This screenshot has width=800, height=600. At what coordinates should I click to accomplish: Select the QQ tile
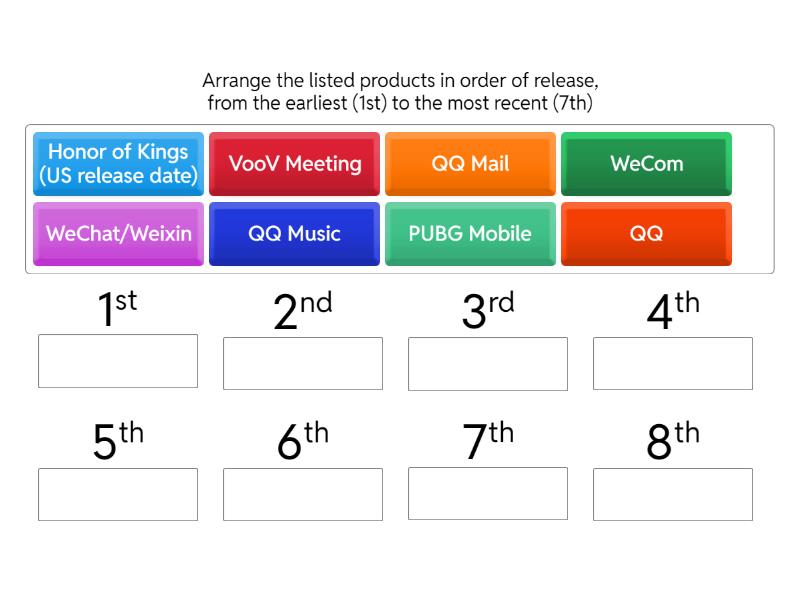click(646, 234)
